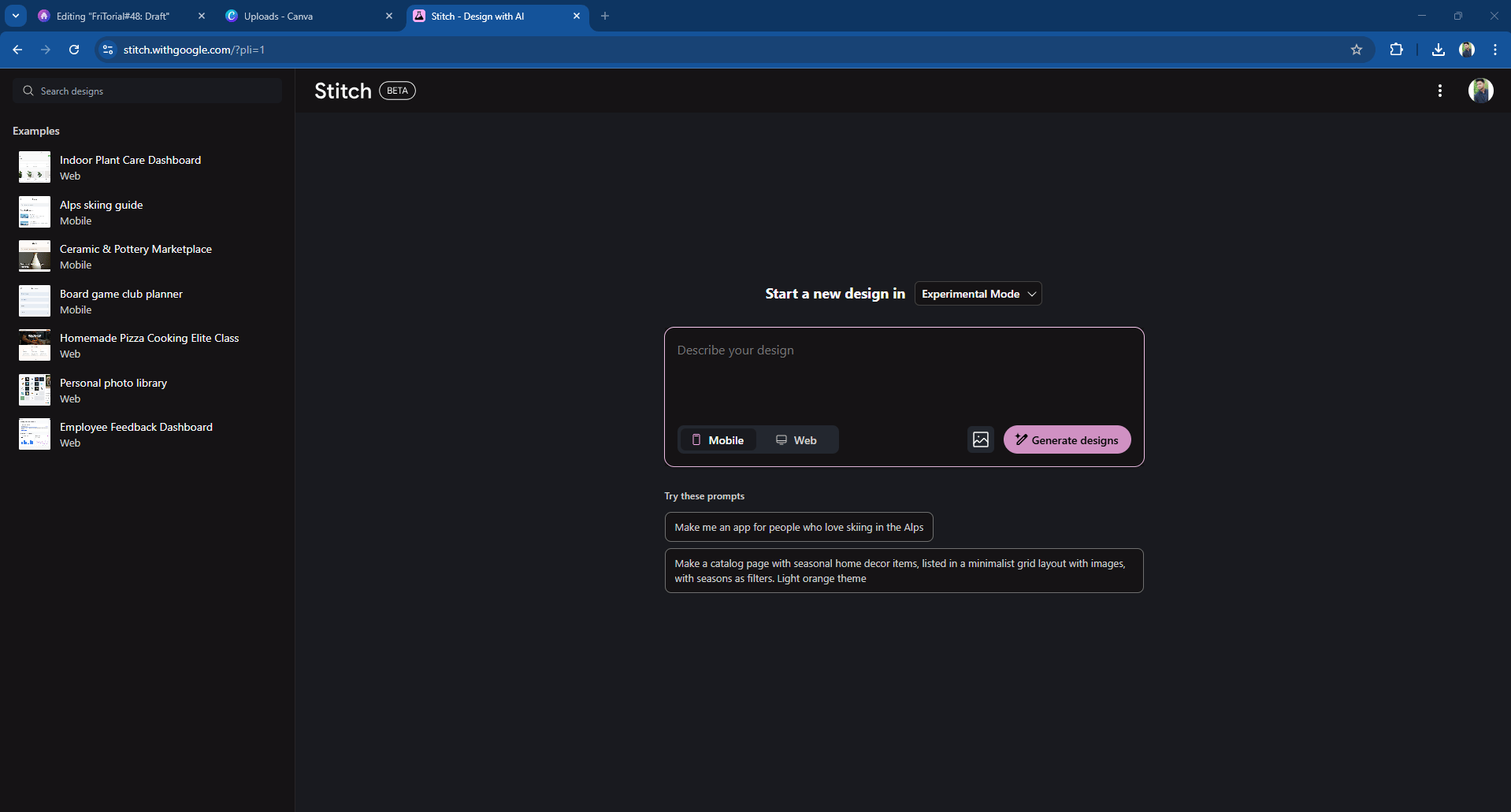Click the browser address bar URL

click(x=194, y=50)
